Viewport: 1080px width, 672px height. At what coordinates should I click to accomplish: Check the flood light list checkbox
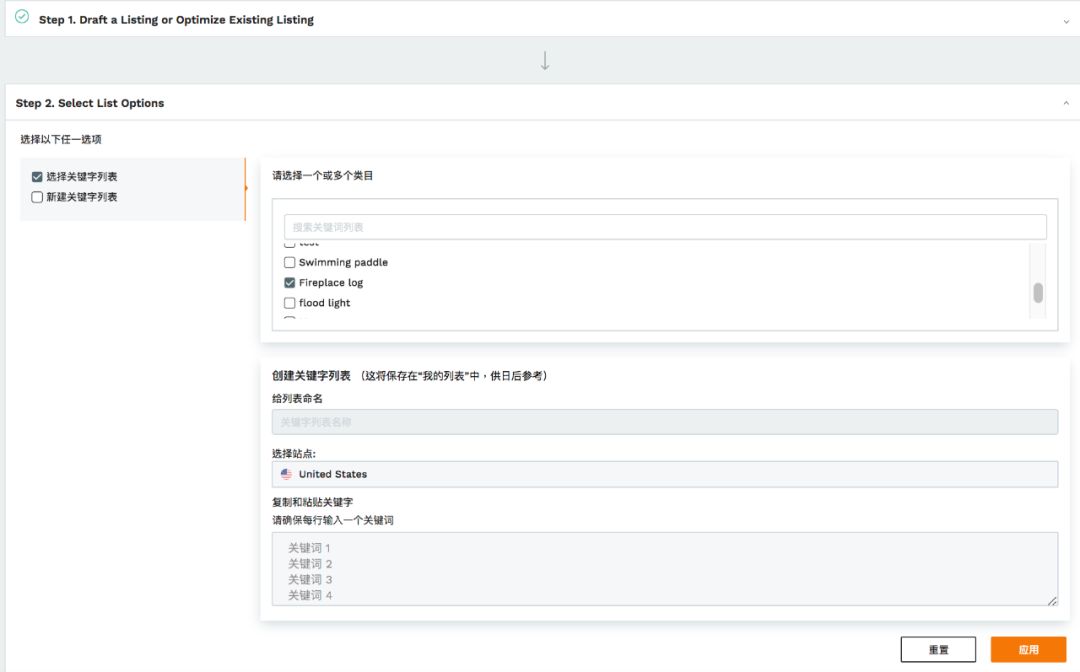pos(289,303)
